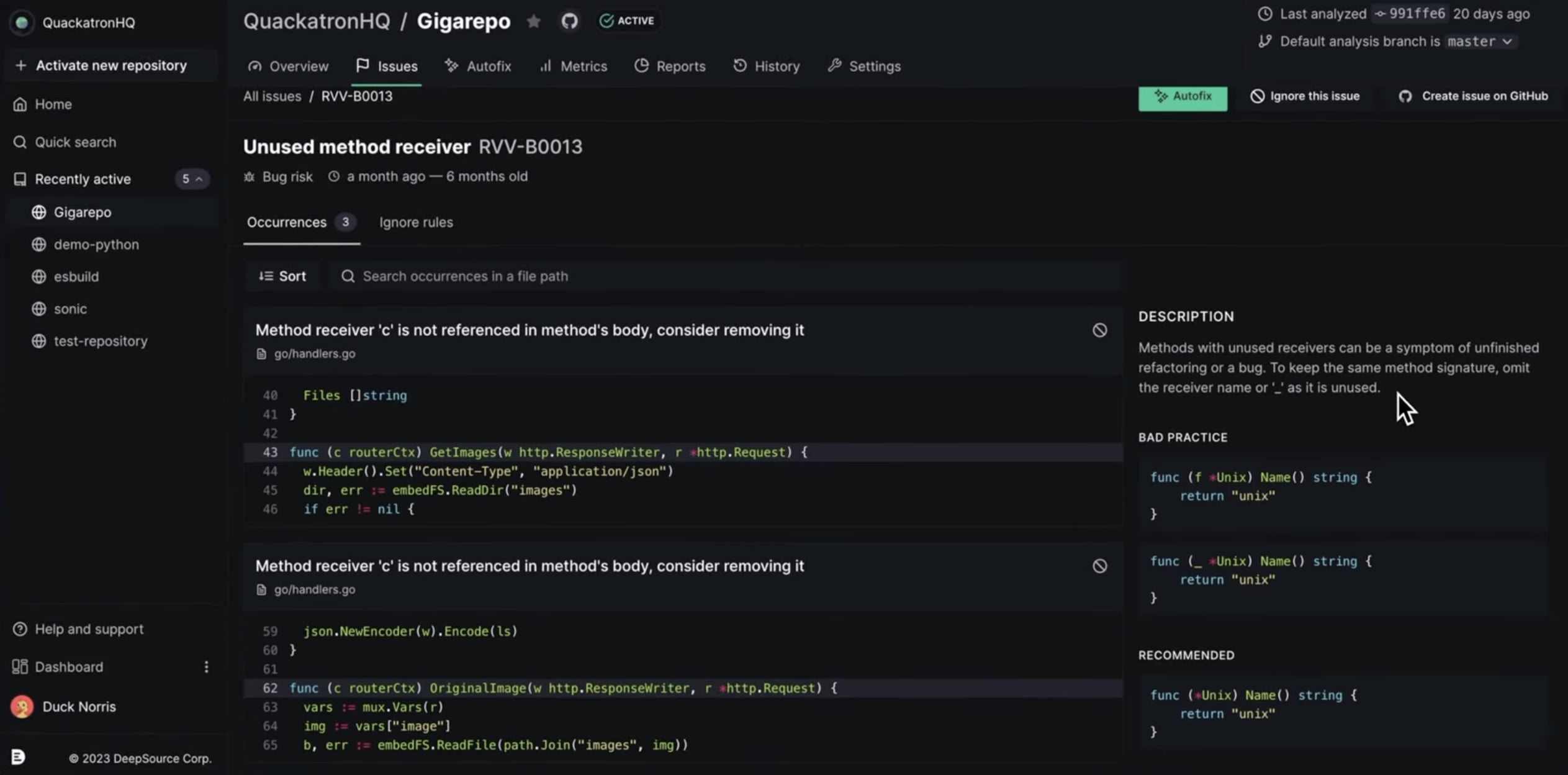Open the GitHub icon next to Gigarepo
Image resolution: width=1568 pixels, height=775 pixels.
[x=569, y=21]
